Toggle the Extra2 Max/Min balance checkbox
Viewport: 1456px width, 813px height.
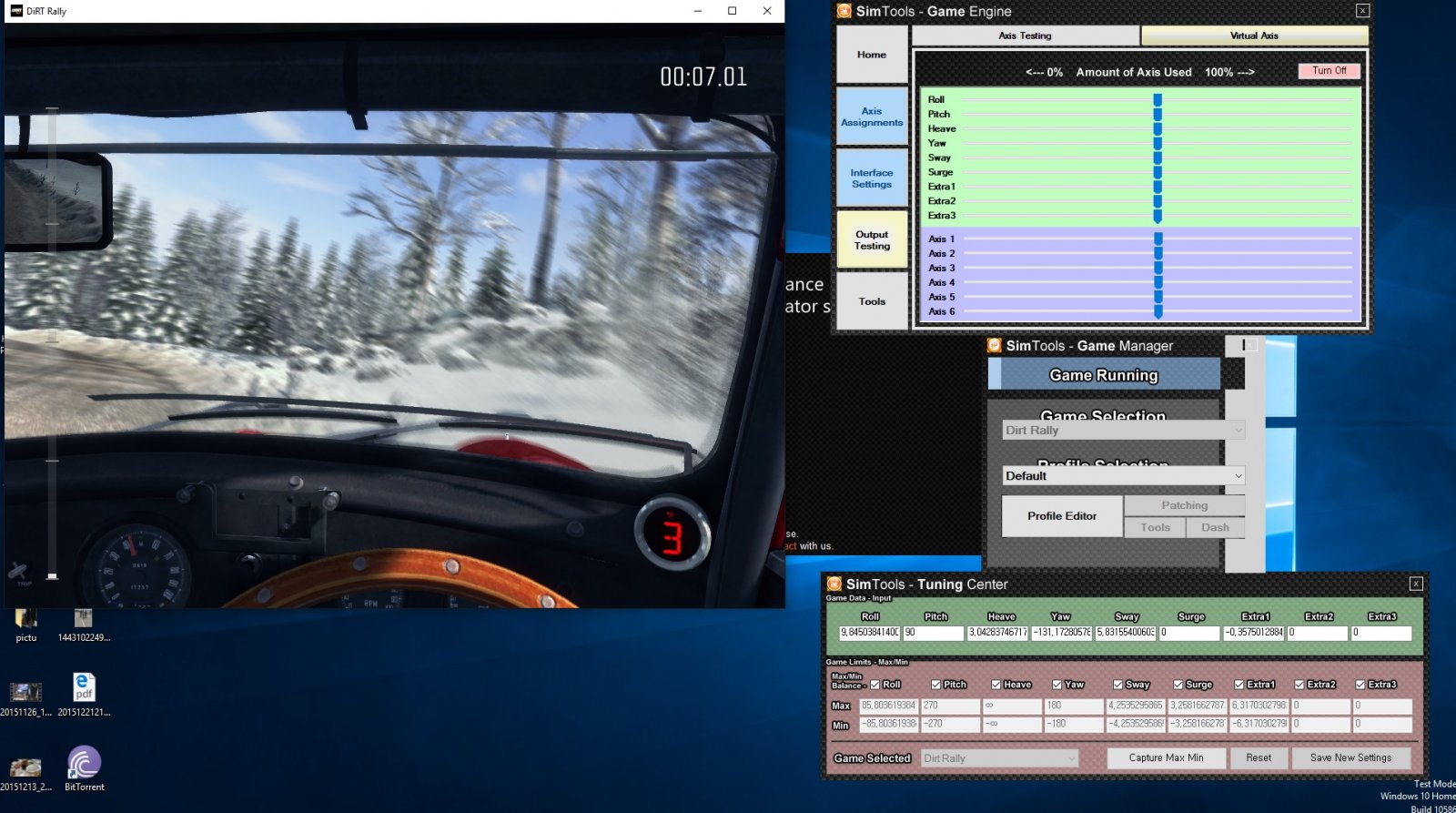pos(1299,685)
